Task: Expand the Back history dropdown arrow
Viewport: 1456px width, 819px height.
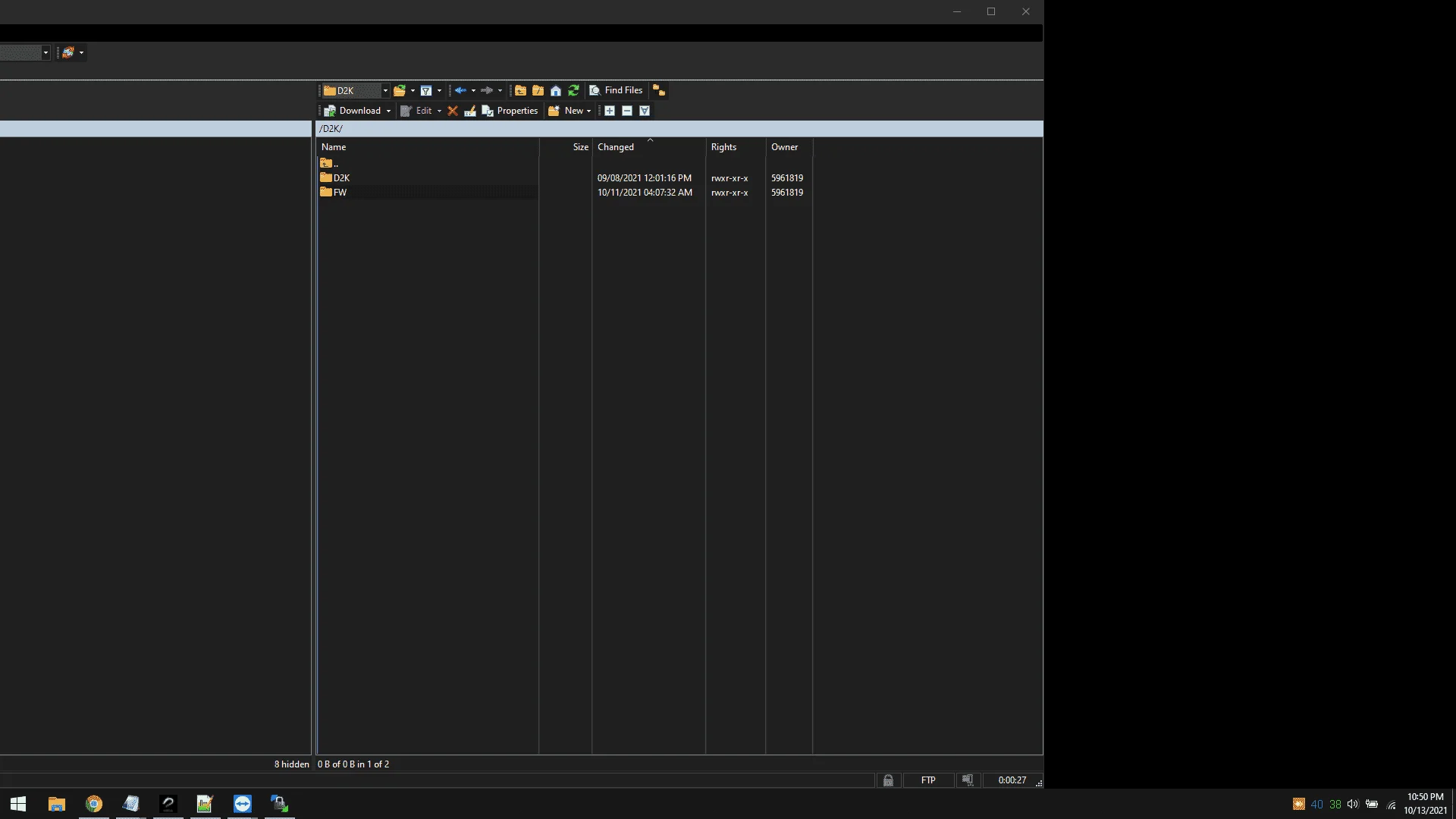Action: click(473, 91)
